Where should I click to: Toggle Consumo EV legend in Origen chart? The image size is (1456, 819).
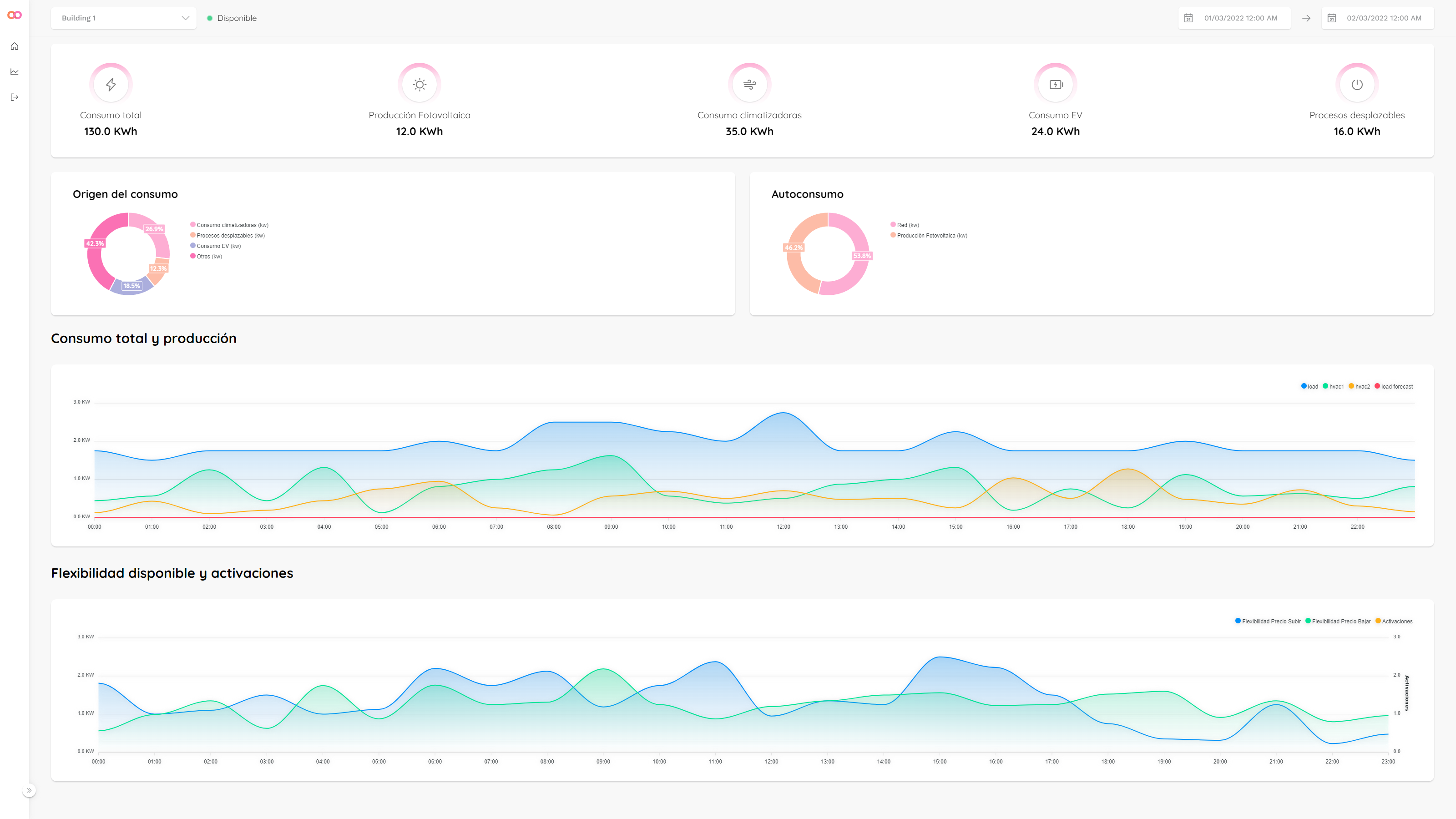coord(218,246)
